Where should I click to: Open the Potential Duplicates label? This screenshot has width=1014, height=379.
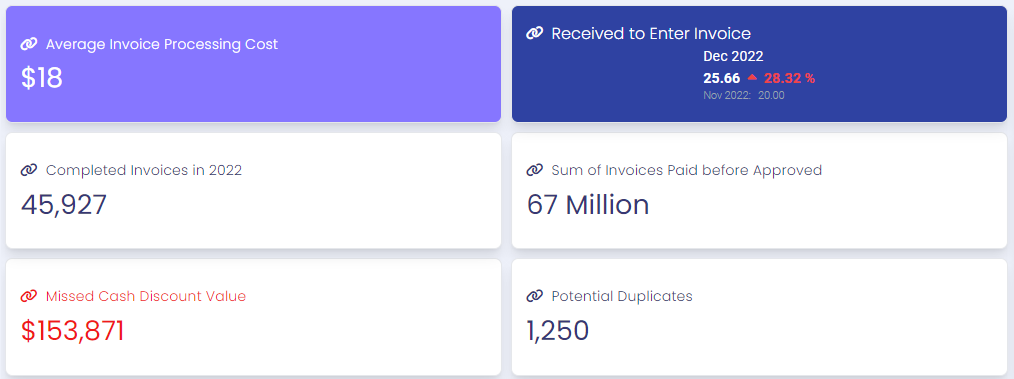coord(621,296)
